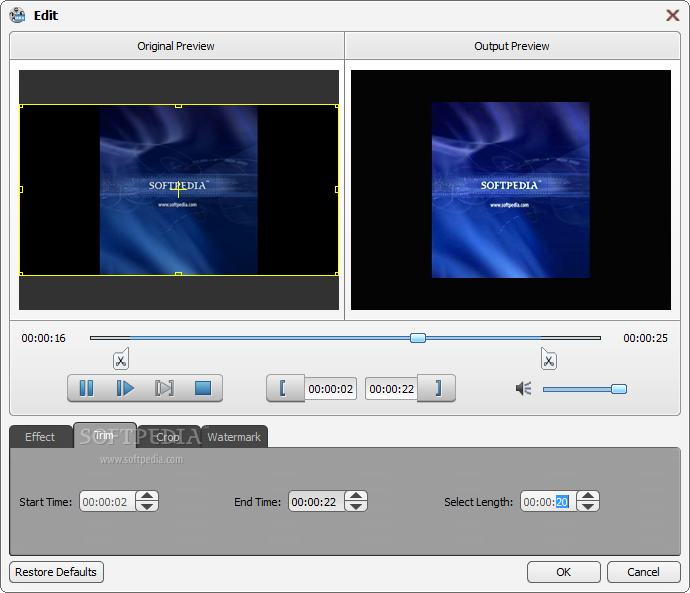Open the Watermark tab
Screen dimensions: 690x593
234,437
